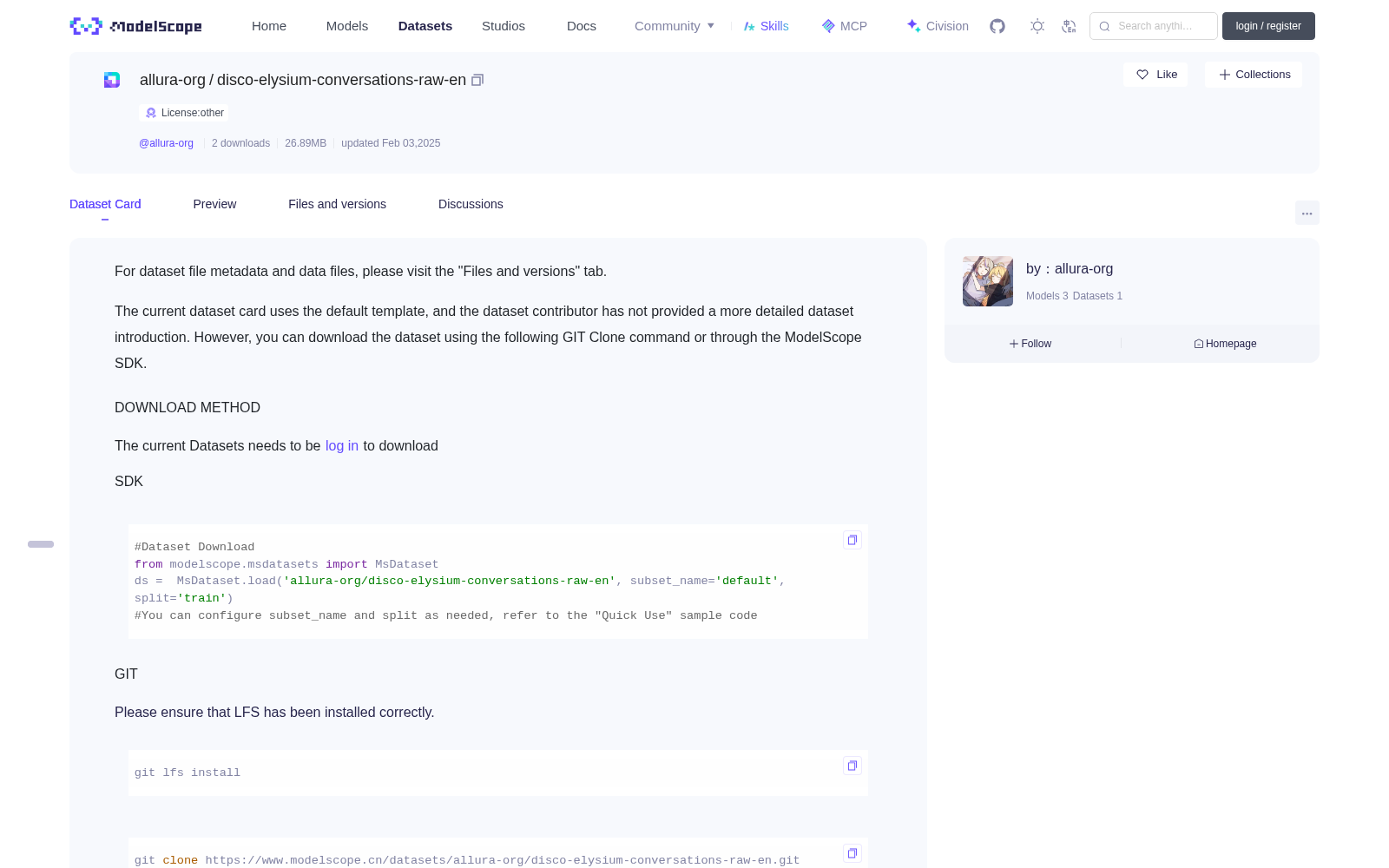Switch site language with translate icon

pyautogui.click(x=1070, y=26)
